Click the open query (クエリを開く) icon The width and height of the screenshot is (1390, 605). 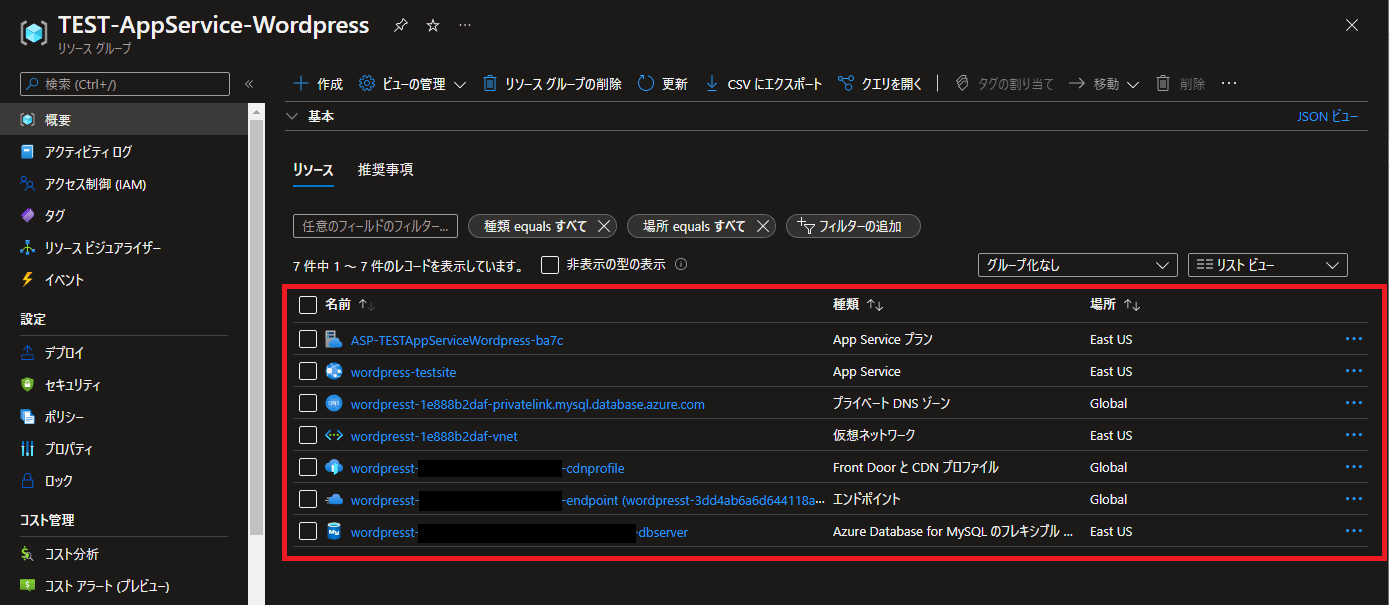pos(846,84)
